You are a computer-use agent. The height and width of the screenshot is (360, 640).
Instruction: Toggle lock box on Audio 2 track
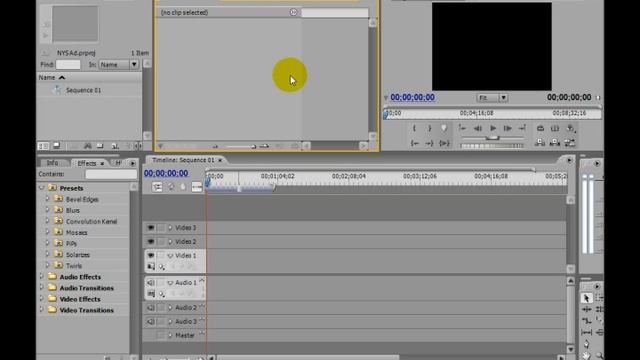click(161, 308)
